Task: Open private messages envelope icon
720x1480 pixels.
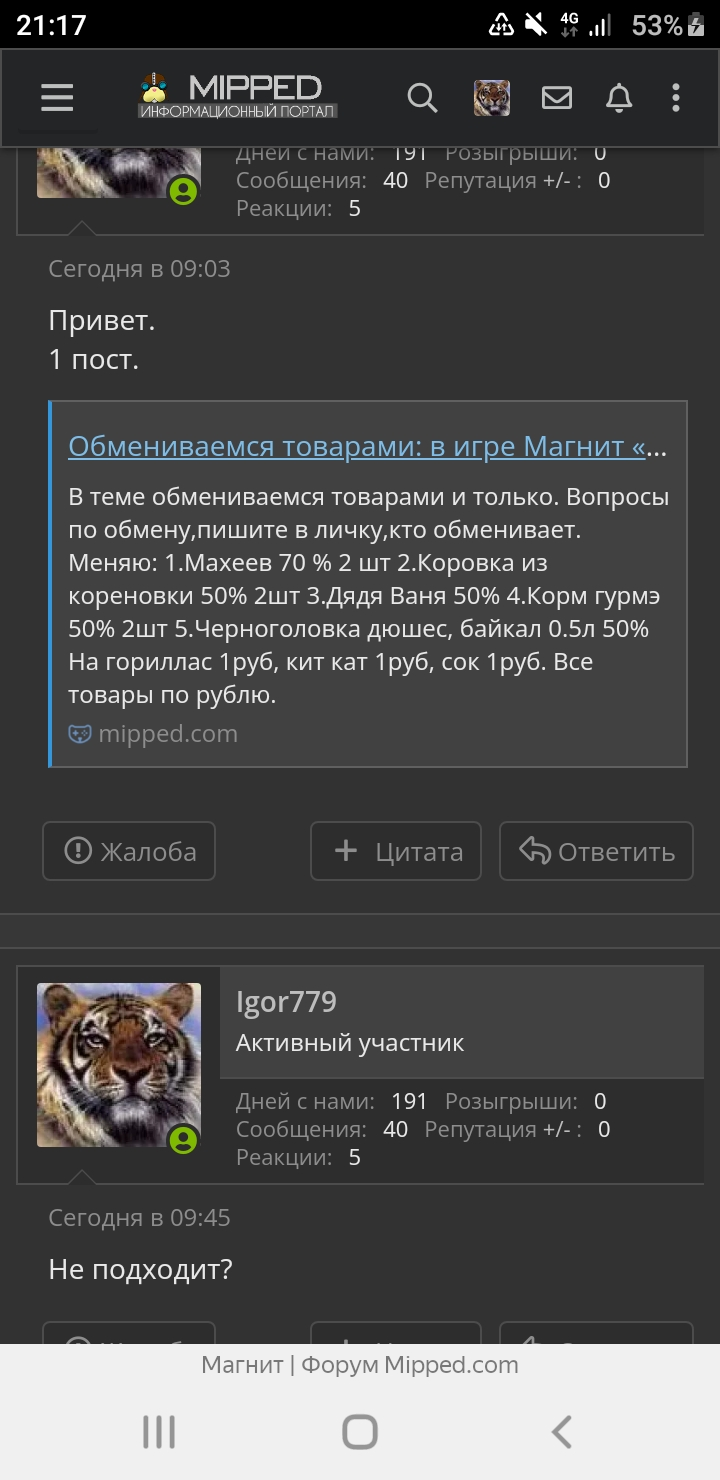Action: [557, 98]
